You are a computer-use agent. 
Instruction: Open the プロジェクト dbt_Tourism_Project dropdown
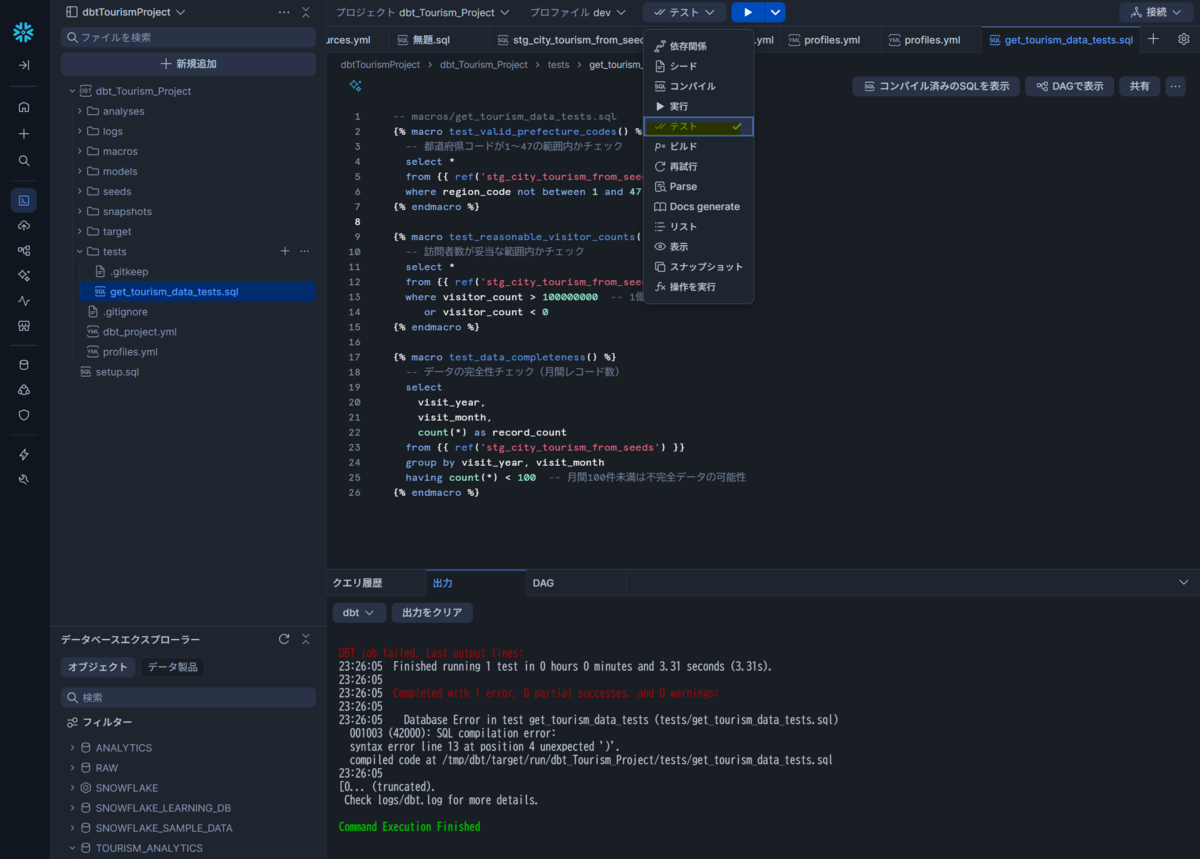[x=423, y=12]
